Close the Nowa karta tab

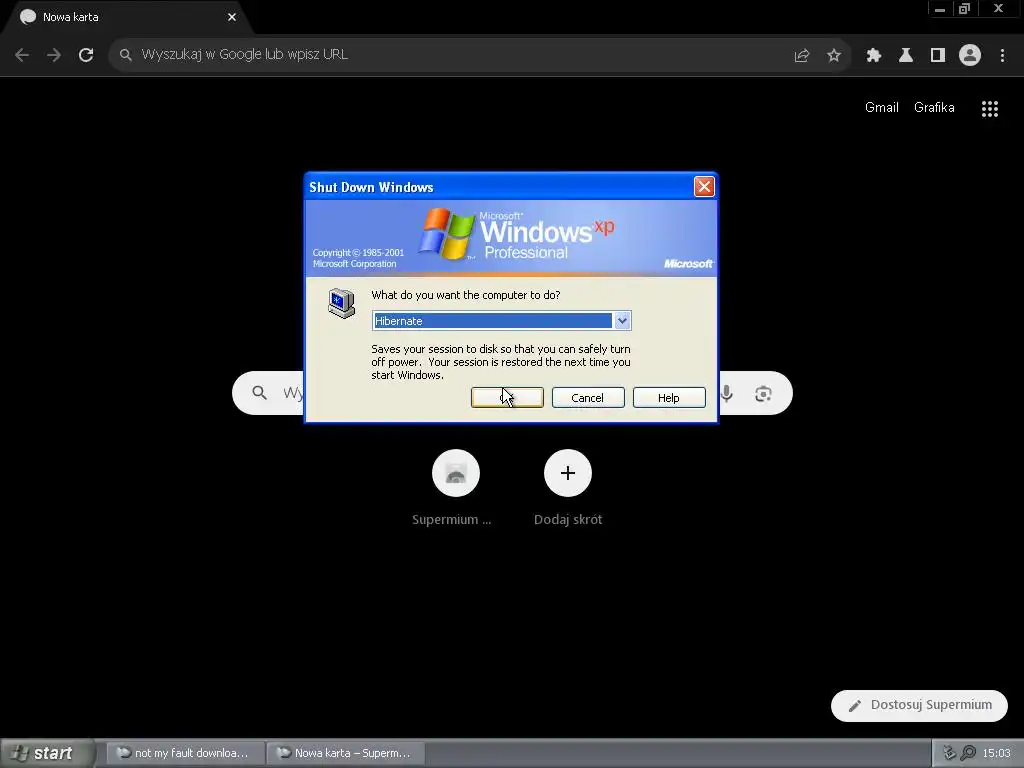click(232, 17)
